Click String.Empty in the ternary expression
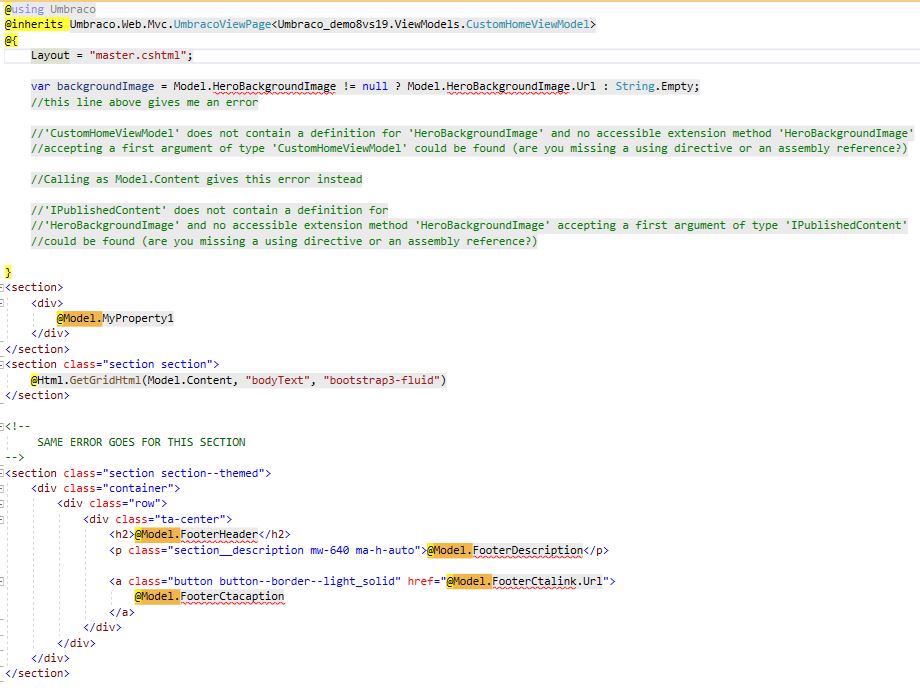920x688 pixels. [x=657, y=86]
